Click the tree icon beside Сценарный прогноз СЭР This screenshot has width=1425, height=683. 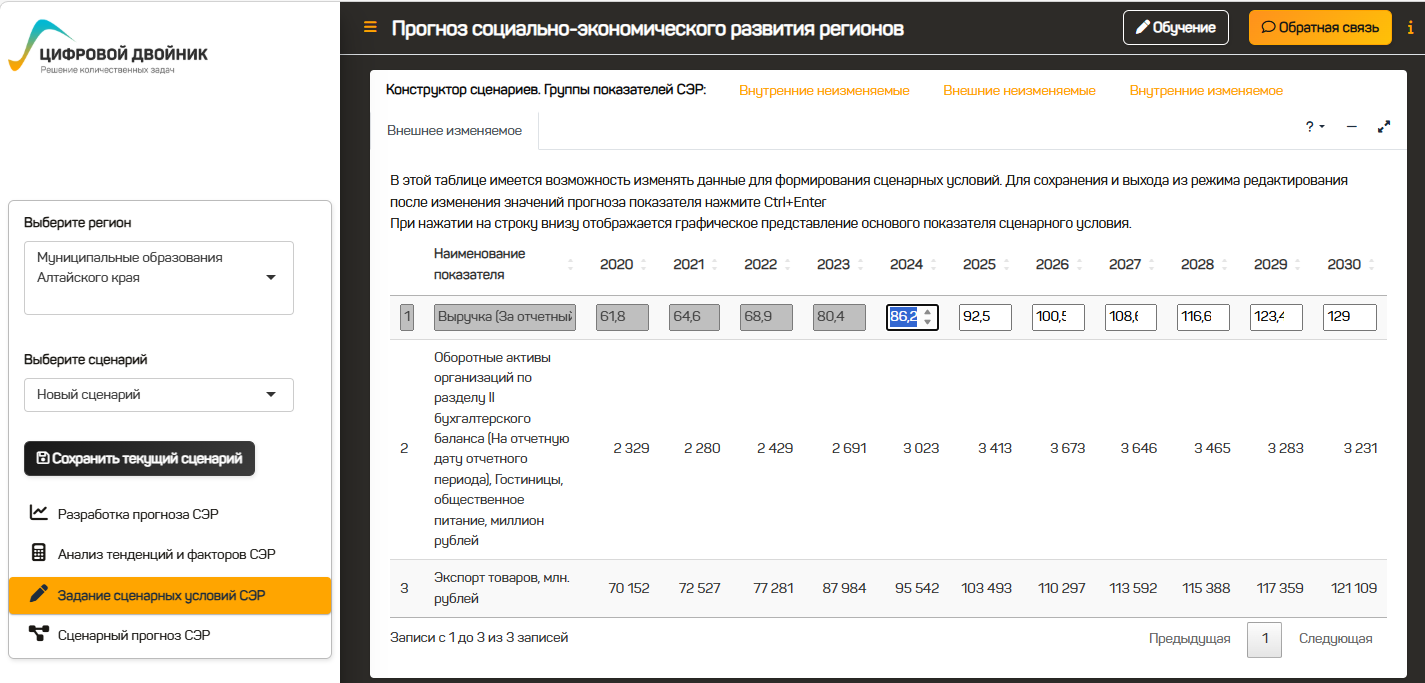click(x=39, y=634)
